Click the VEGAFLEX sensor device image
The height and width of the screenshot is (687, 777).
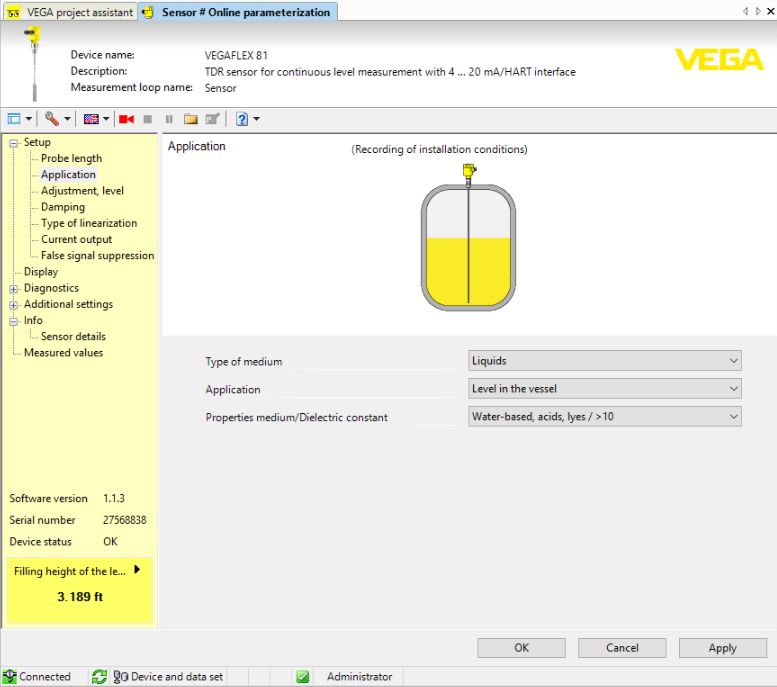(x=34, y=63)
